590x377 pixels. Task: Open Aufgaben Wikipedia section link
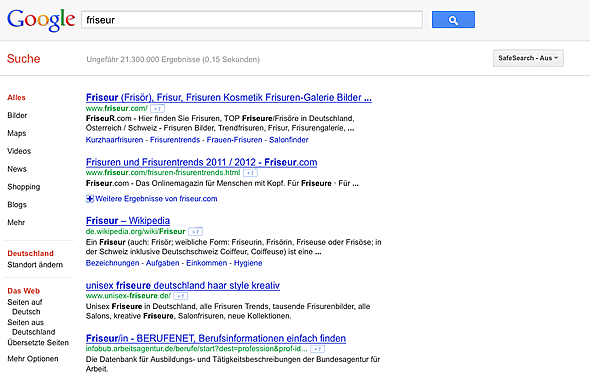(163, 263)
